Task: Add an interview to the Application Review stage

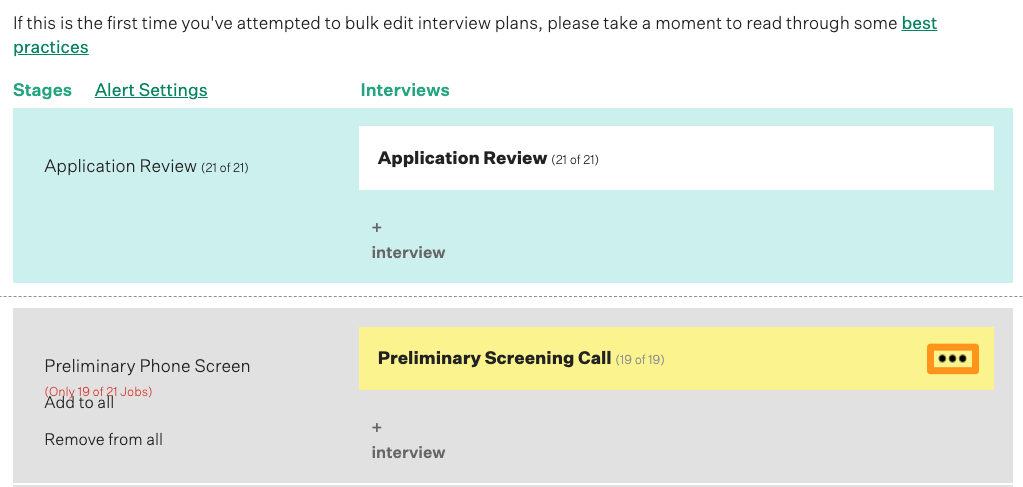Action: pos(408,252)
